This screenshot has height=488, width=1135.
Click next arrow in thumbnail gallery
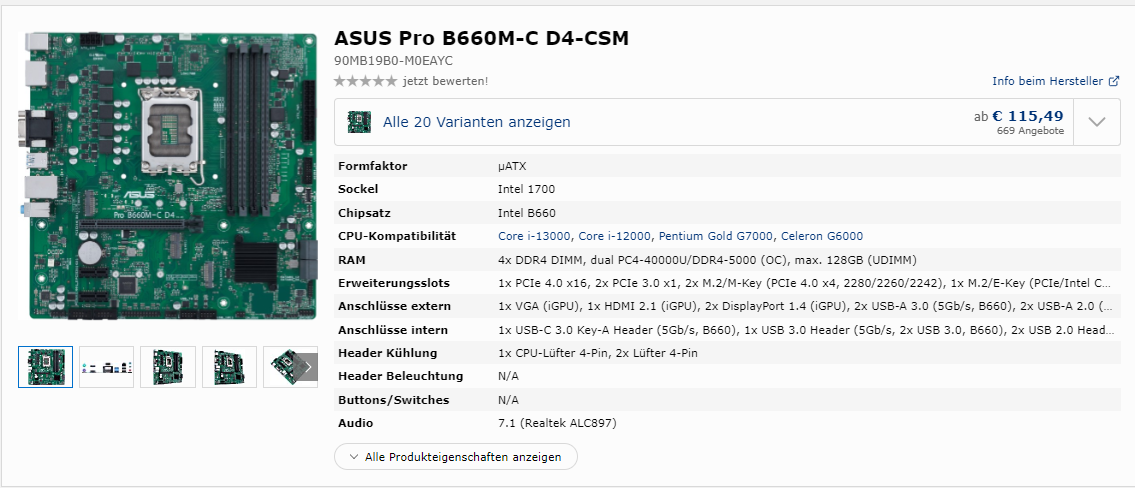[x=307, y=367]
